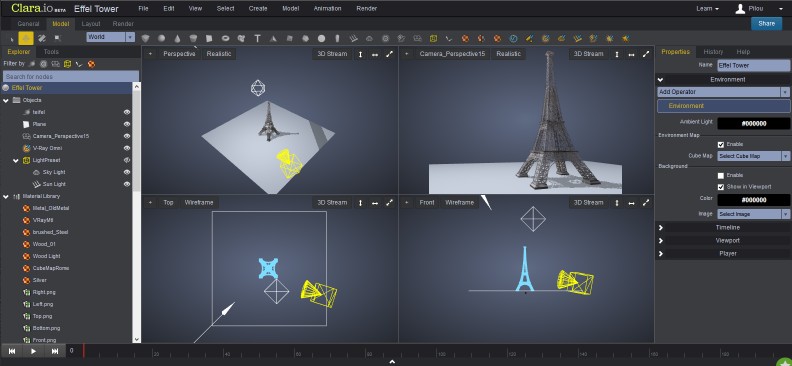Open the Render menu in the menu bar

367,9
